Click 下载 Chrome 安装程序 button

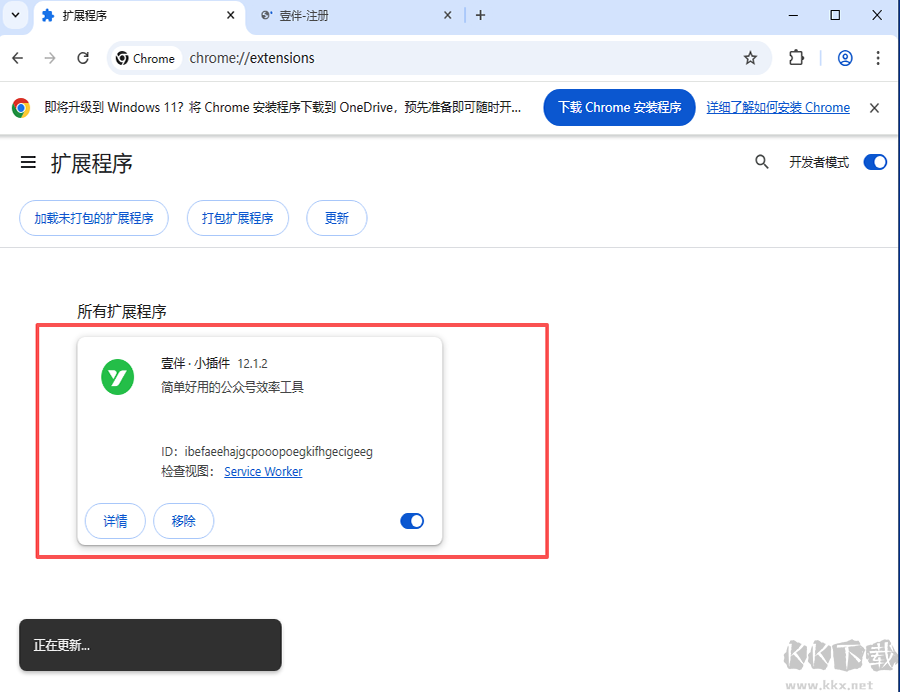[619, 107]
